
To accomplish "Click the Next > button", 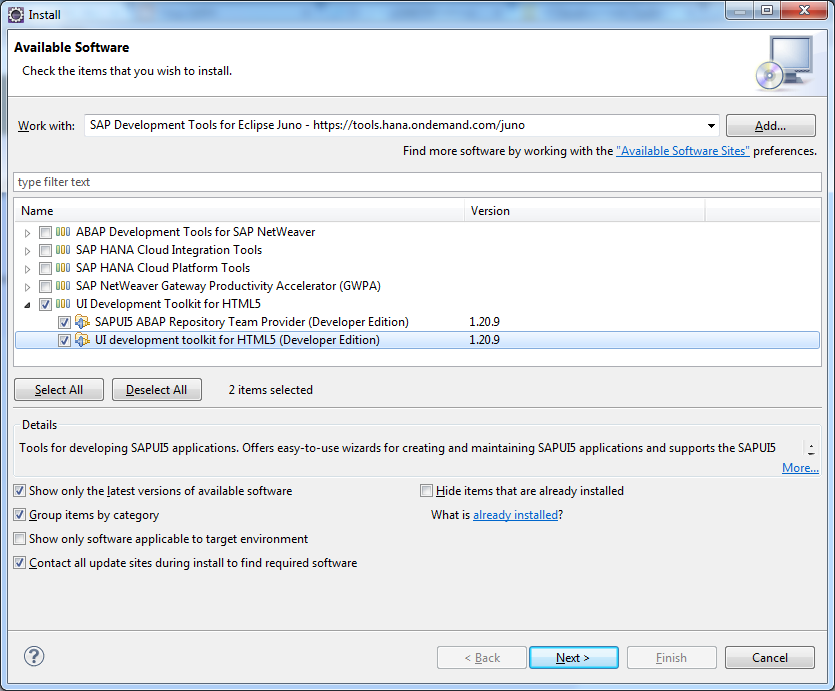I will 574,657.
